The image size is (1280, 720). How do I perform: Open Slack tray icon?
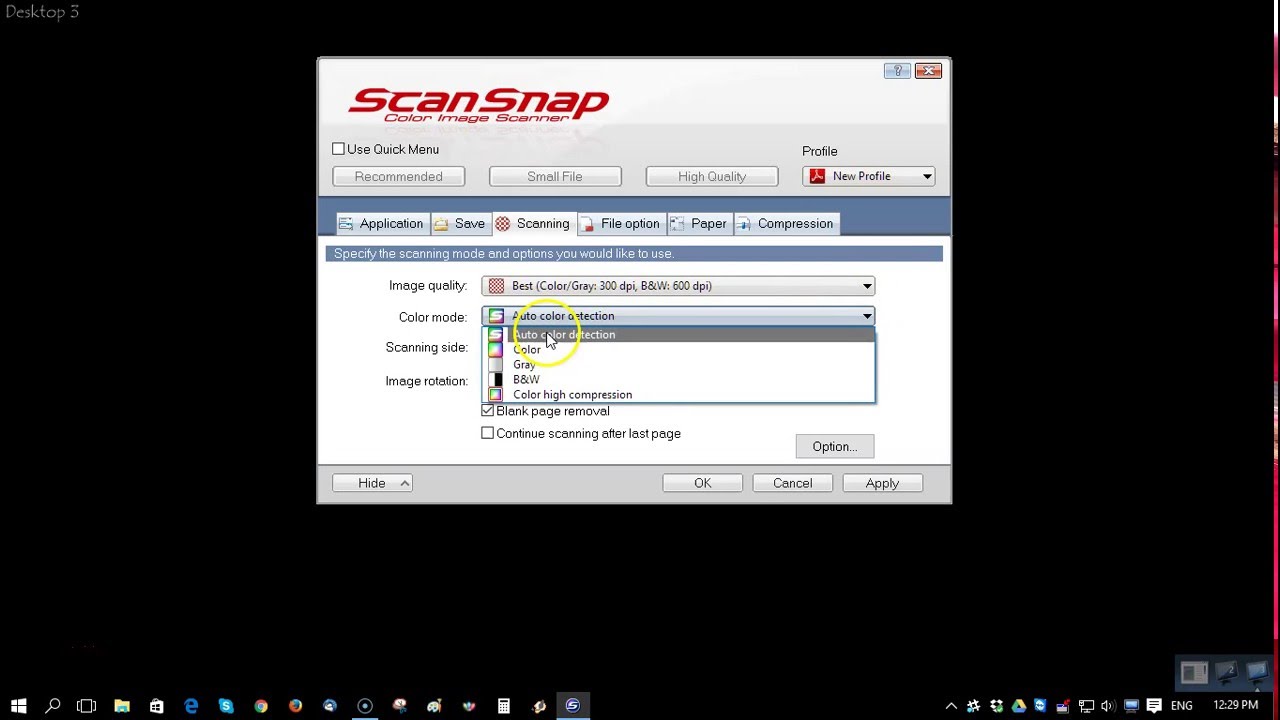pos(973,706)
